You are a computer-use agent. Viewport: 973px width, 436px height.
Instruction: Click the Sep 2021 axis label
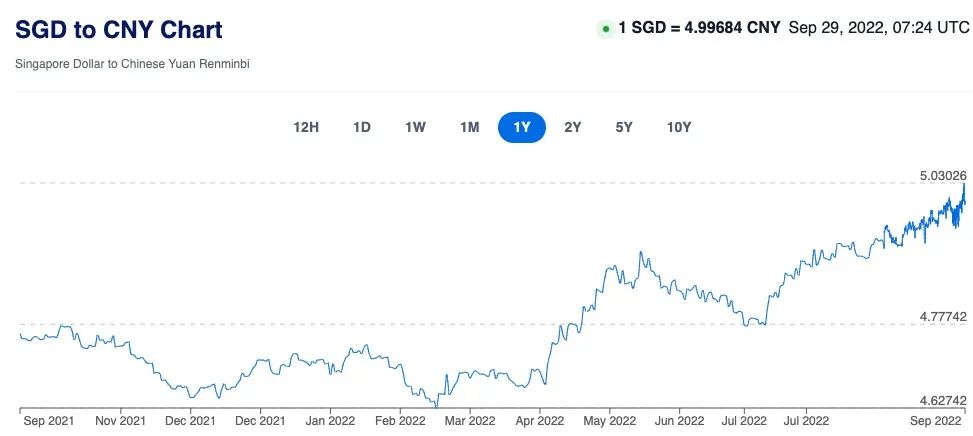(x=50, y=421)
